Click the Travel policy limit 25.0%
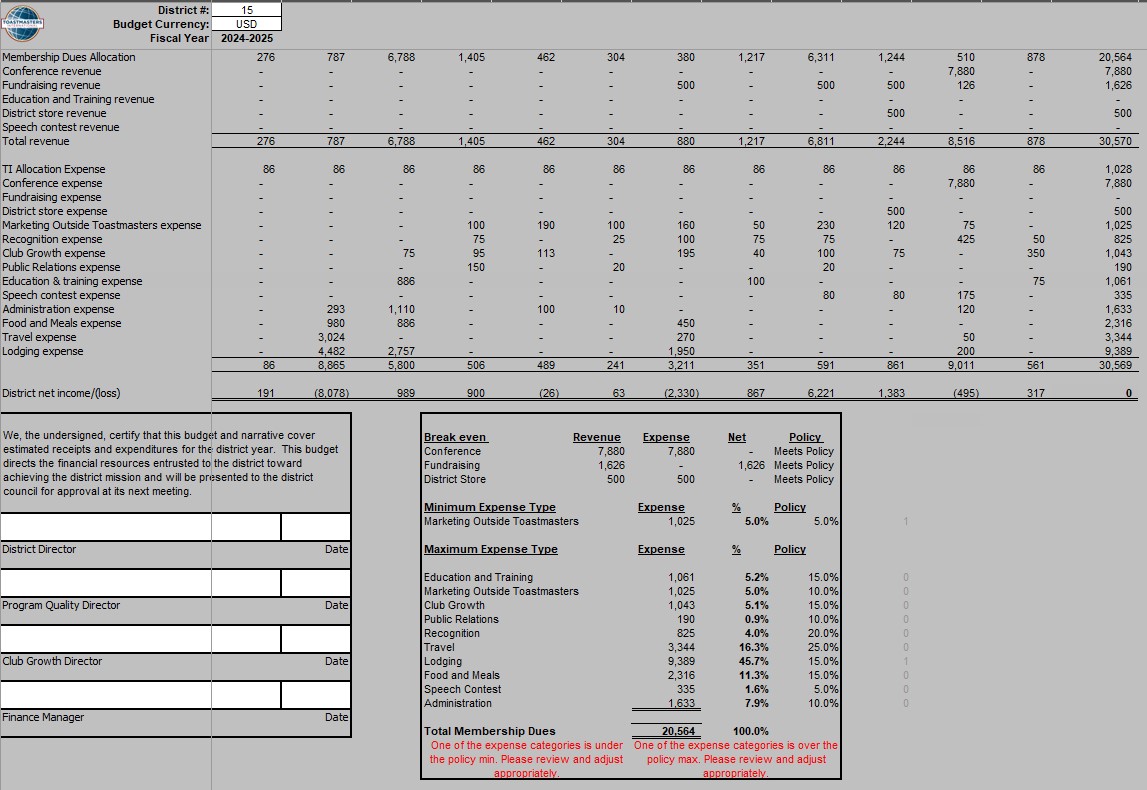This screenshot has width=1147, height=790. [823, 647]
